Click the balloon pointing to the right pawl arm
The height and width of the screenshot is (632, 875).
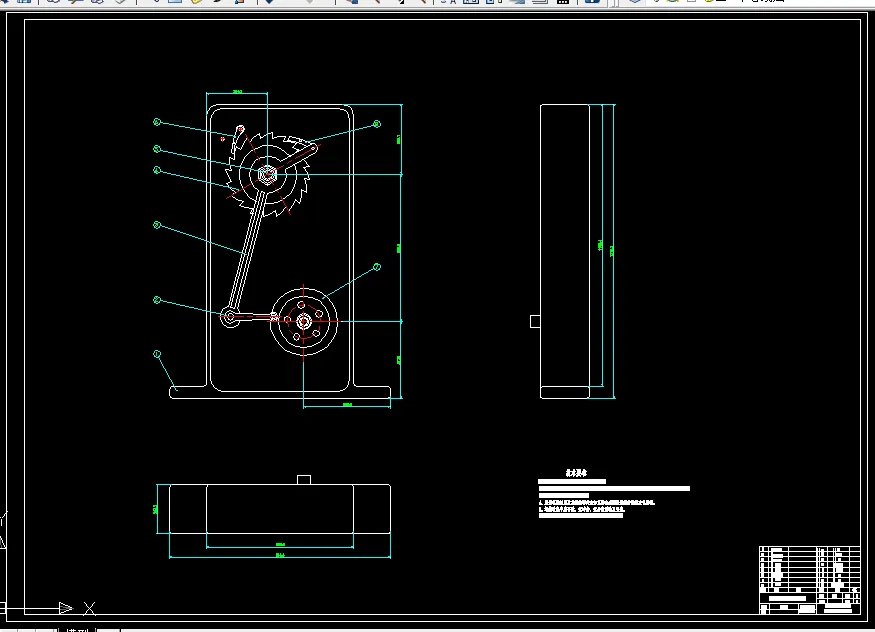click(x=377, y=124)
